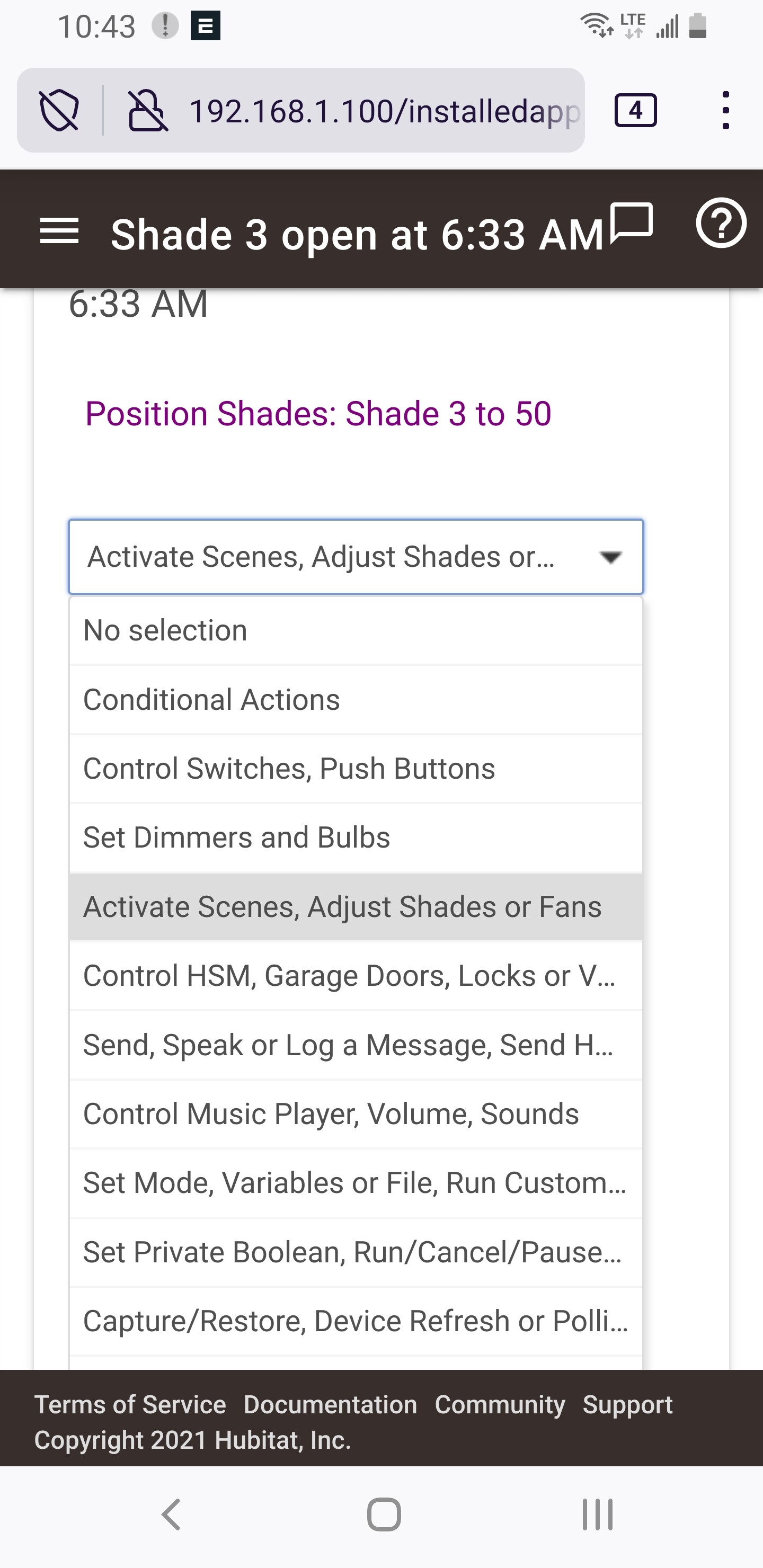Select Activate Scenes, Adjust Shades or Fans
The height and width of the screenshot is (1568, 763).
(342, 906)
